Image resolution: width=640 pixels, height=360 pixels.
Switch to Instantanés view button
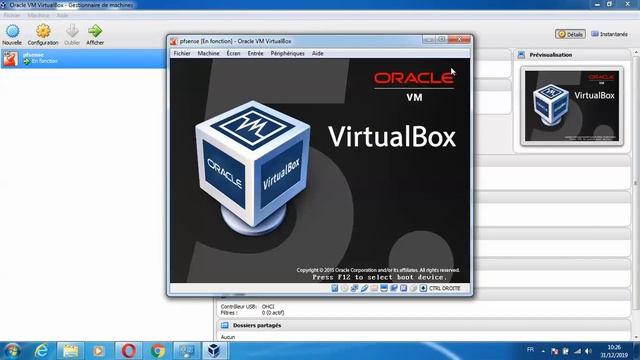pyautogui.click(x=609, y=34)
